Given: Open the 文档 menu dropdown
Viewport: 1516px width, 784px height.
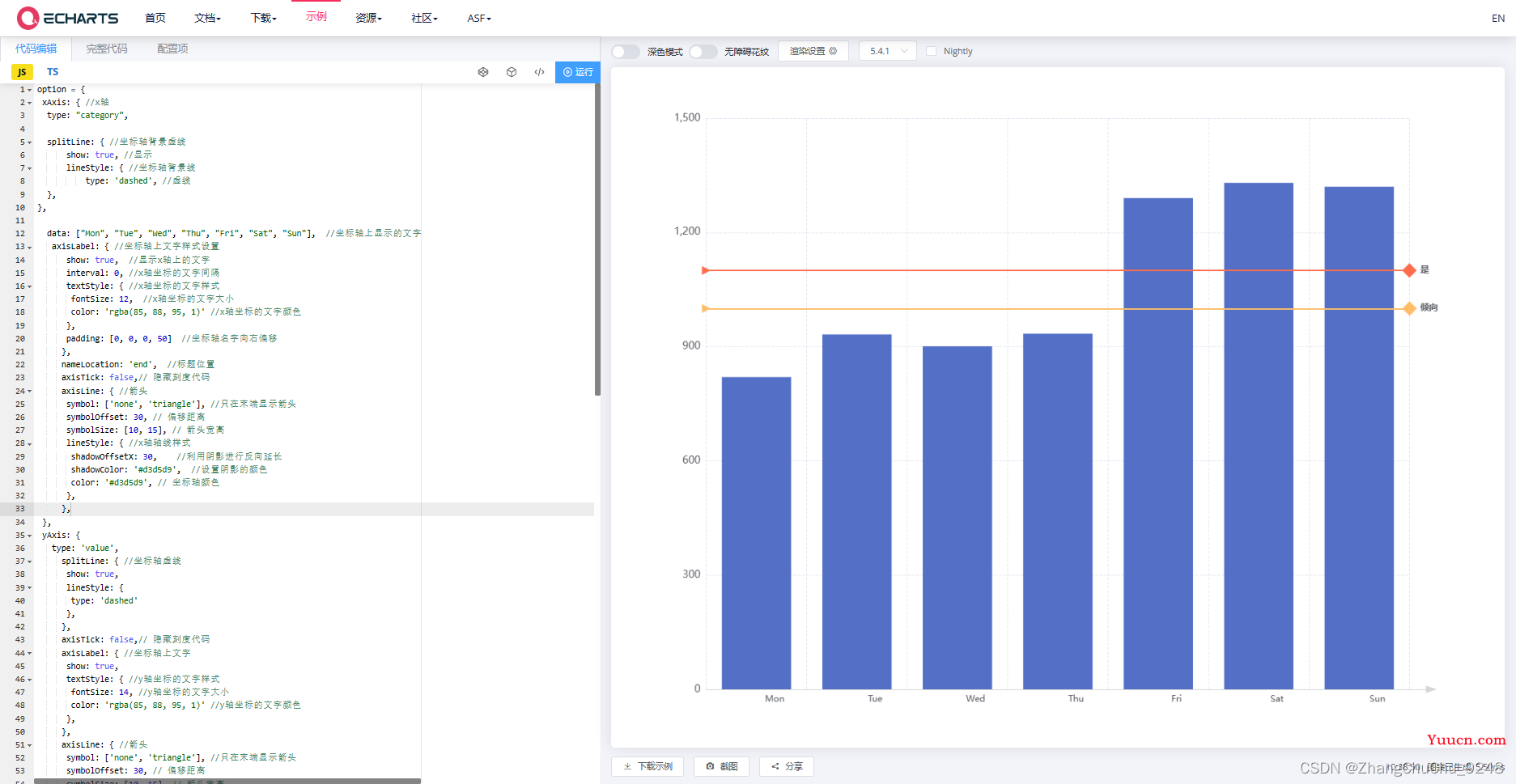Looking at the screenshot, I should pyautogui.click(x=207, y=18).
